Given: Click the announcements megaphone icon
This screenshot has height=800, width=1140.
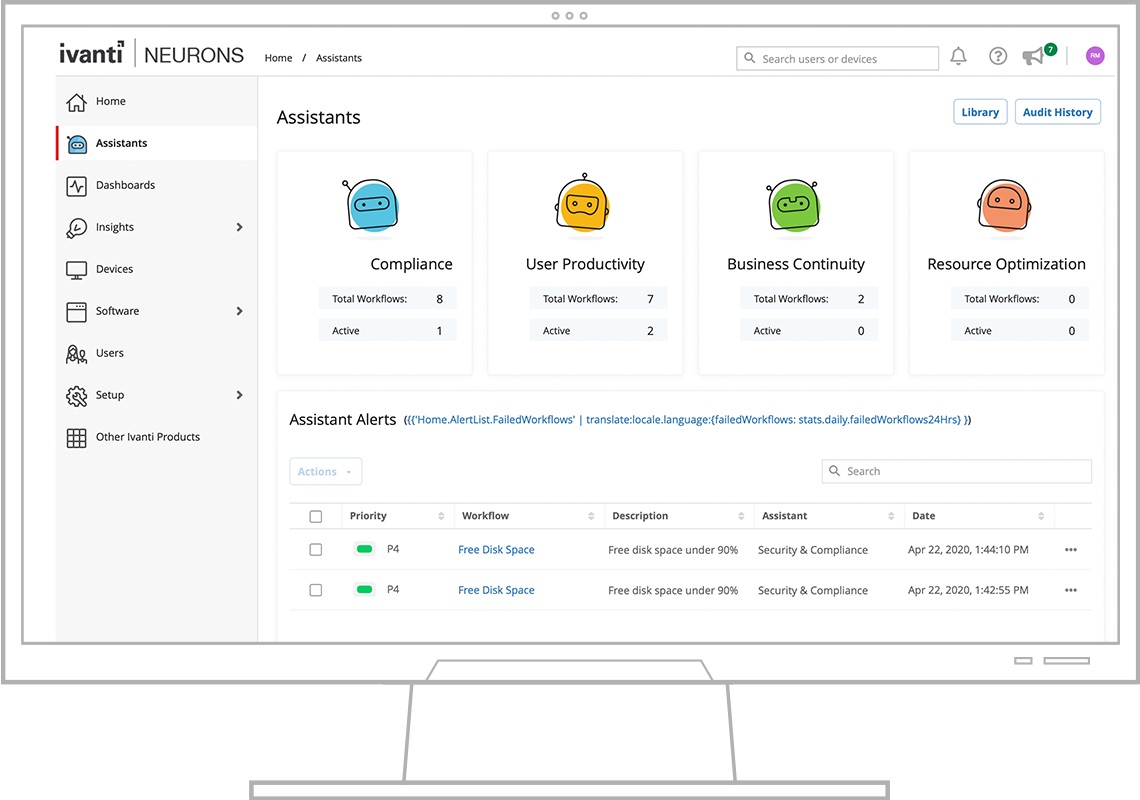Looking at the screenshot, I should [x=1033, y=57].
